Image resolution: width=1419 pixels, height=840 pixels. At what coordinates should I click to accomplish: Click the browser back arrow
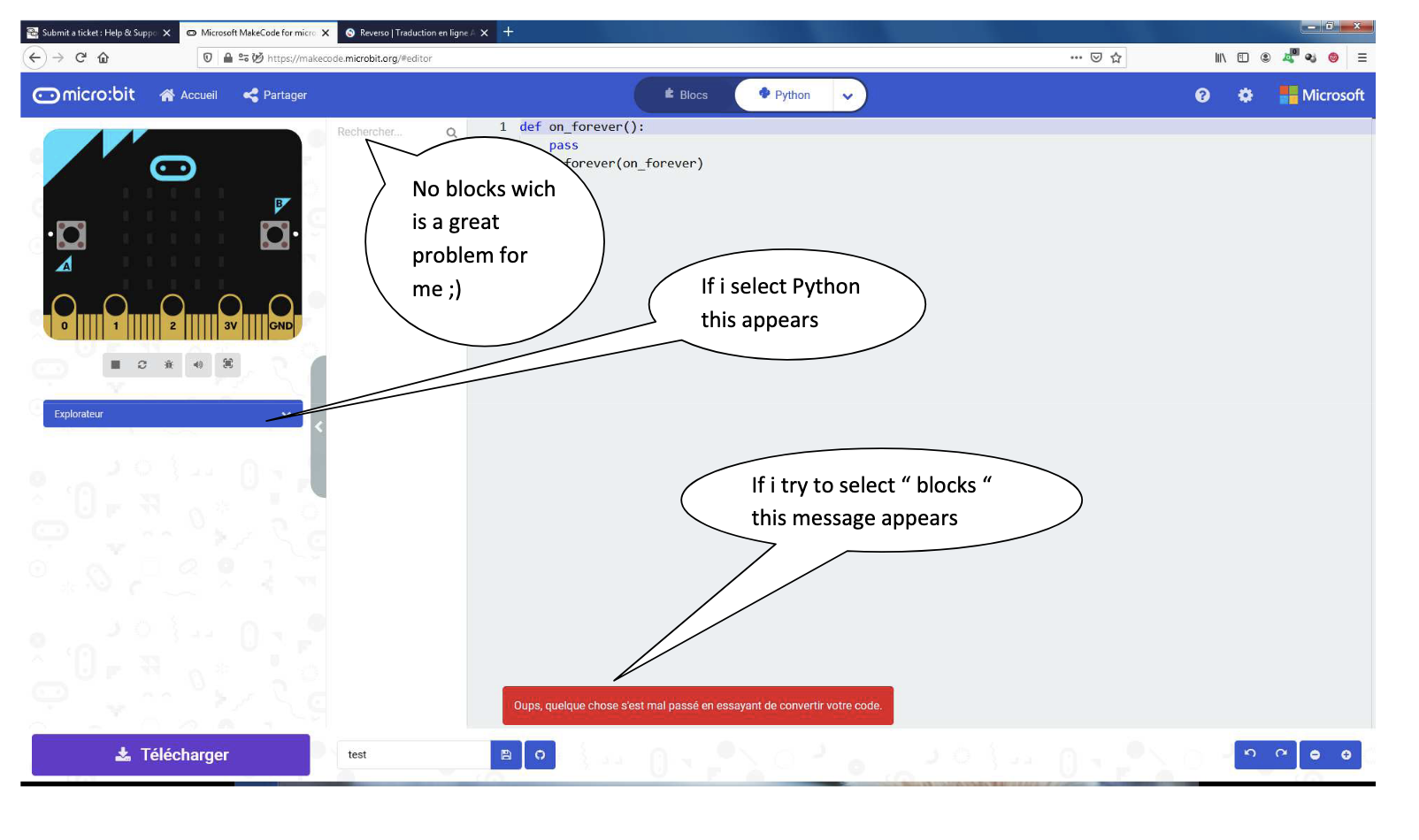35,57
